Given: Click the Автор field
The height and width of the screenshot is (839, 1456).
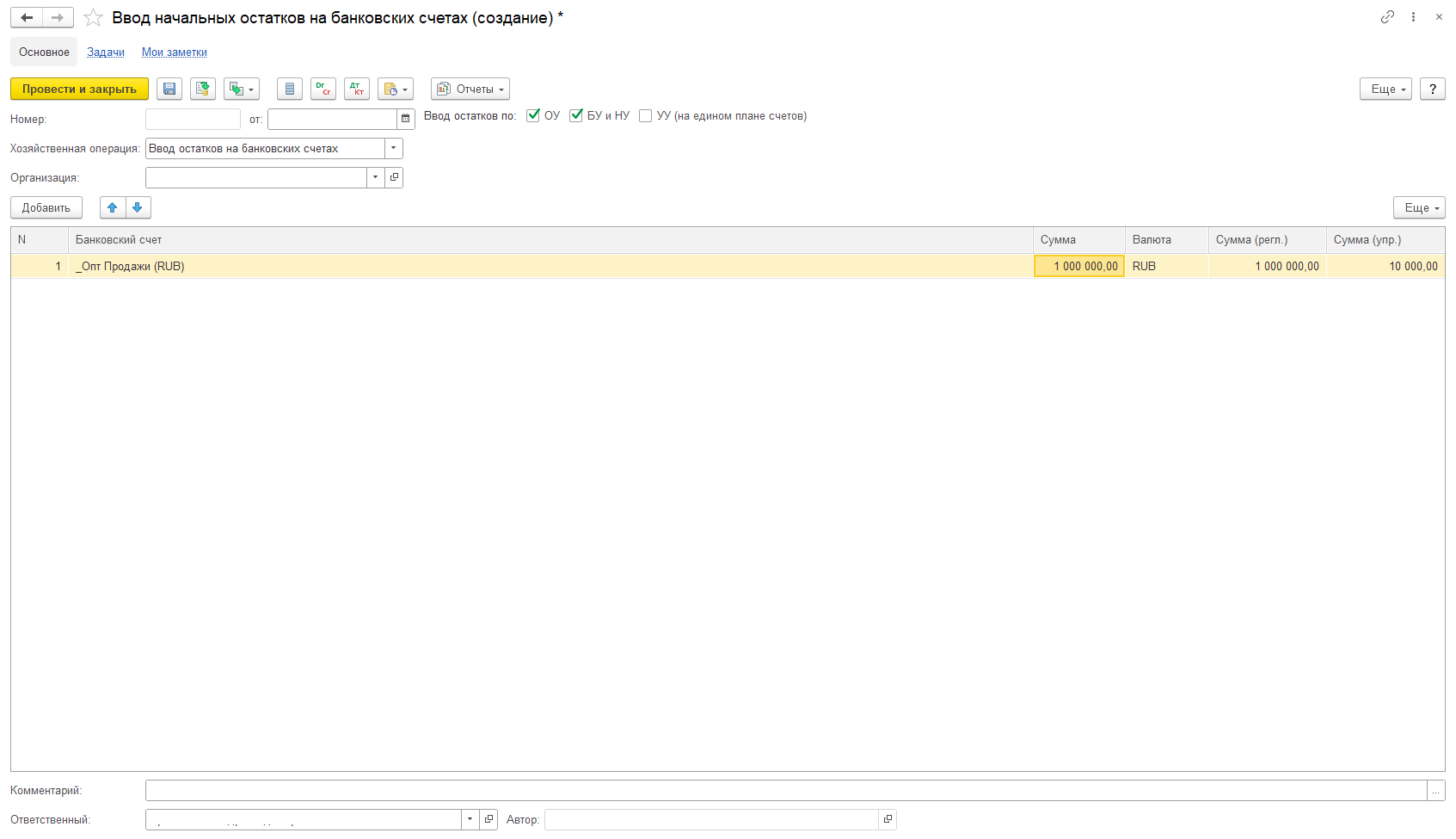Looking at the screenshot, I should click(711, 819).
